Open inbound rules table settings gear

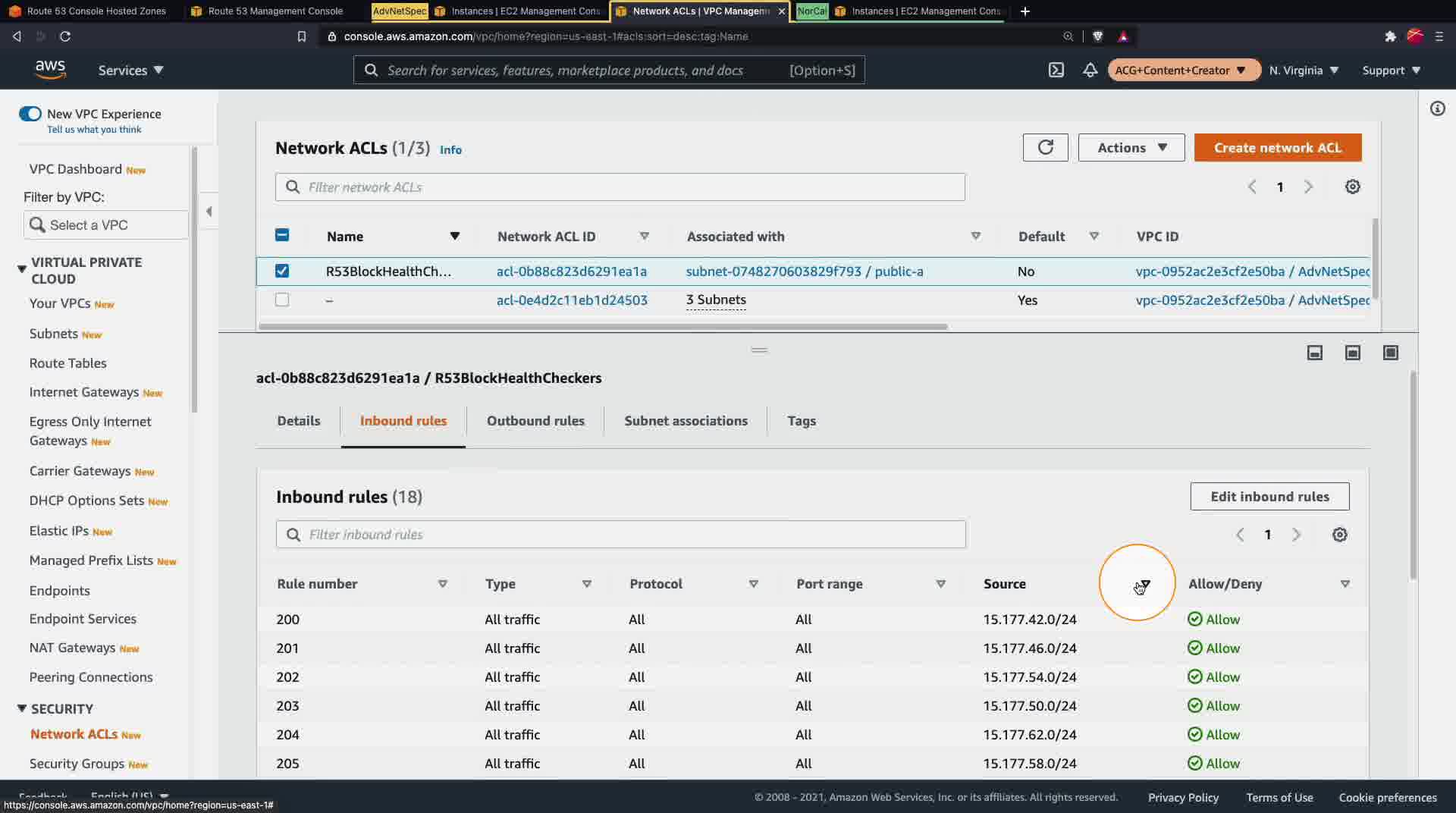click(1340, 535)
